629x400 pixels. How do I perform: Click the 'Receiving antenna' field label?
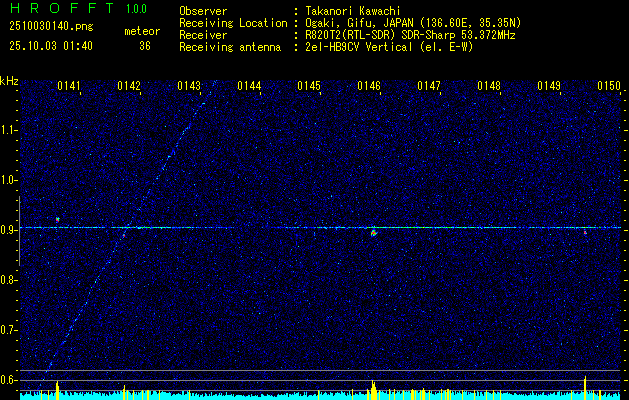click(230, 47)
